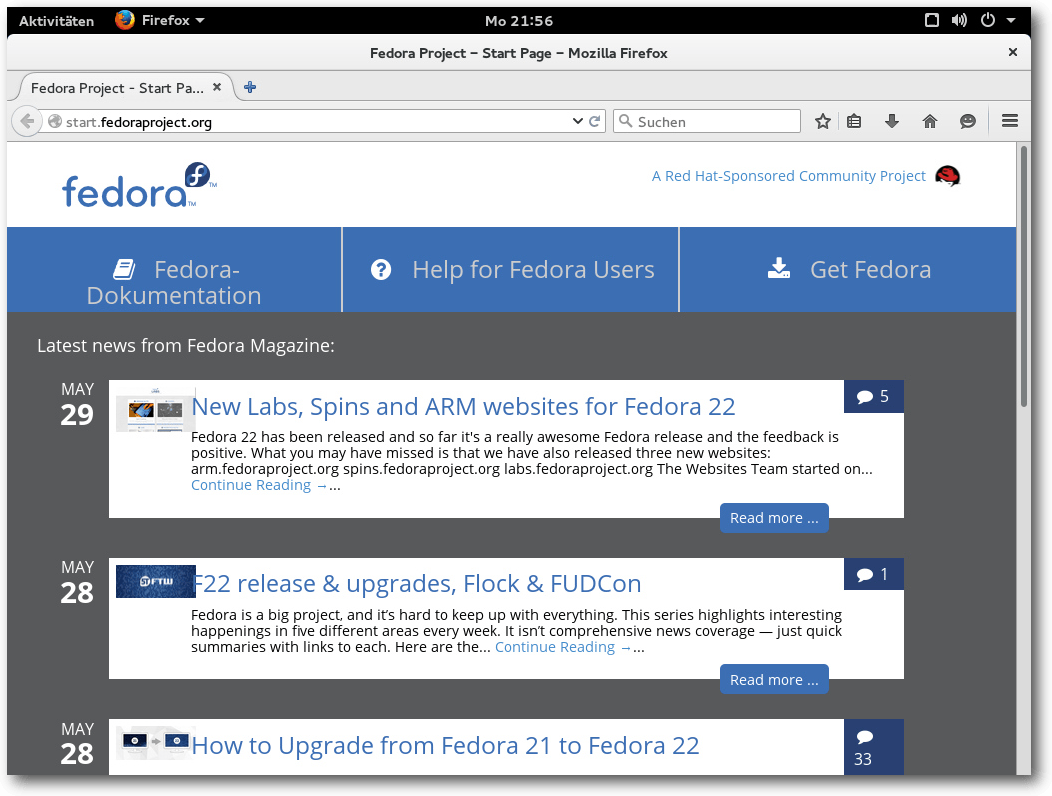The image size is (1052, 796).
Task: Open the Labs article thumbnail image
Action: pos(156,409)
